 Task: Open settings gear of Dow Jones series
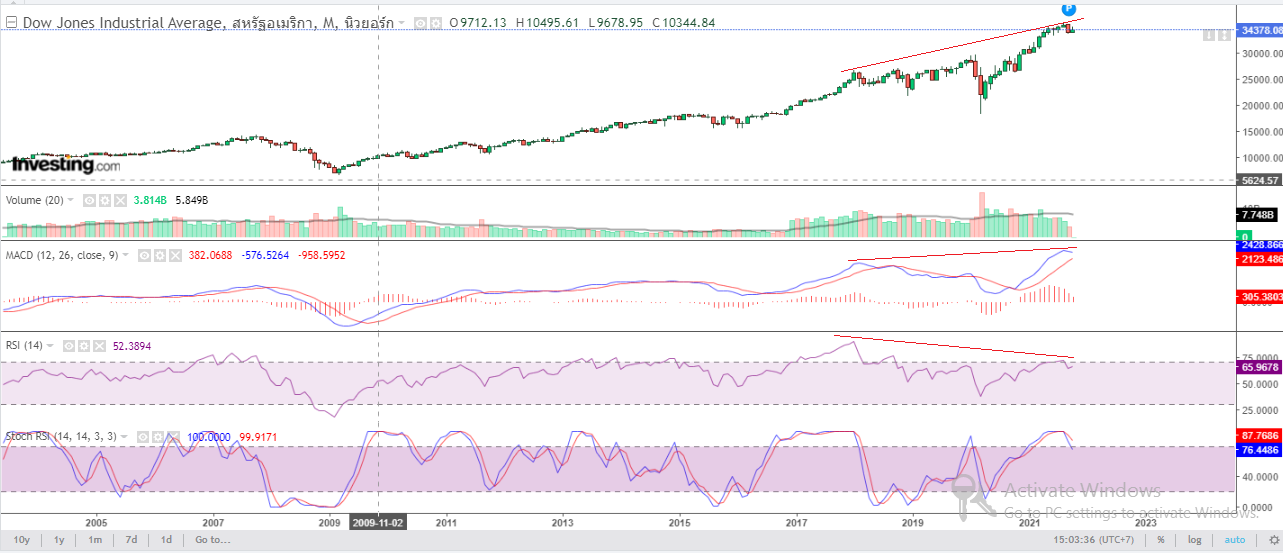click(x=436, y=22)
